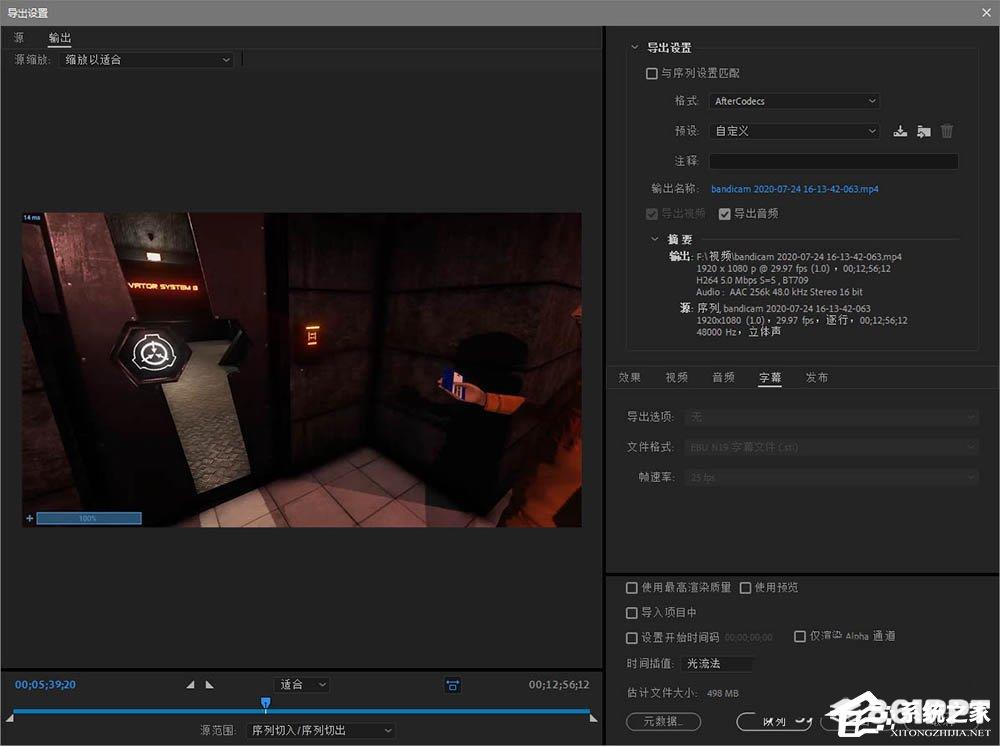1000x746 pixels.
Task: Click the import preset icon
Action: coord(923,131)
